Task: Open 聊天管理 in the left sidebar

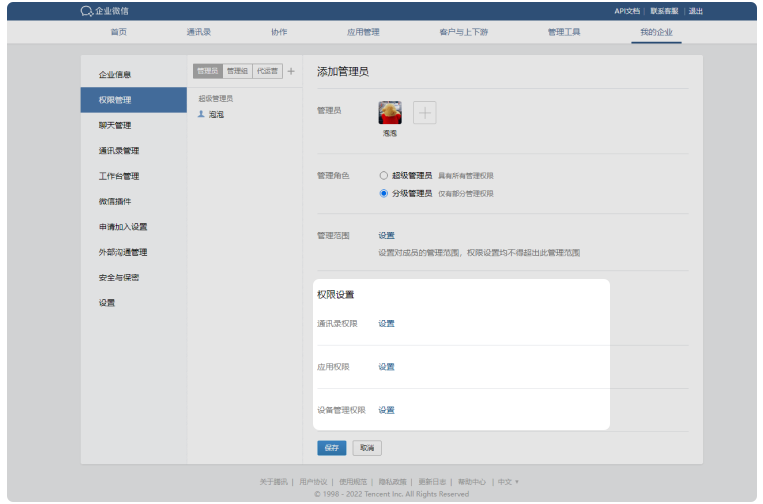Action: (115, 125)
